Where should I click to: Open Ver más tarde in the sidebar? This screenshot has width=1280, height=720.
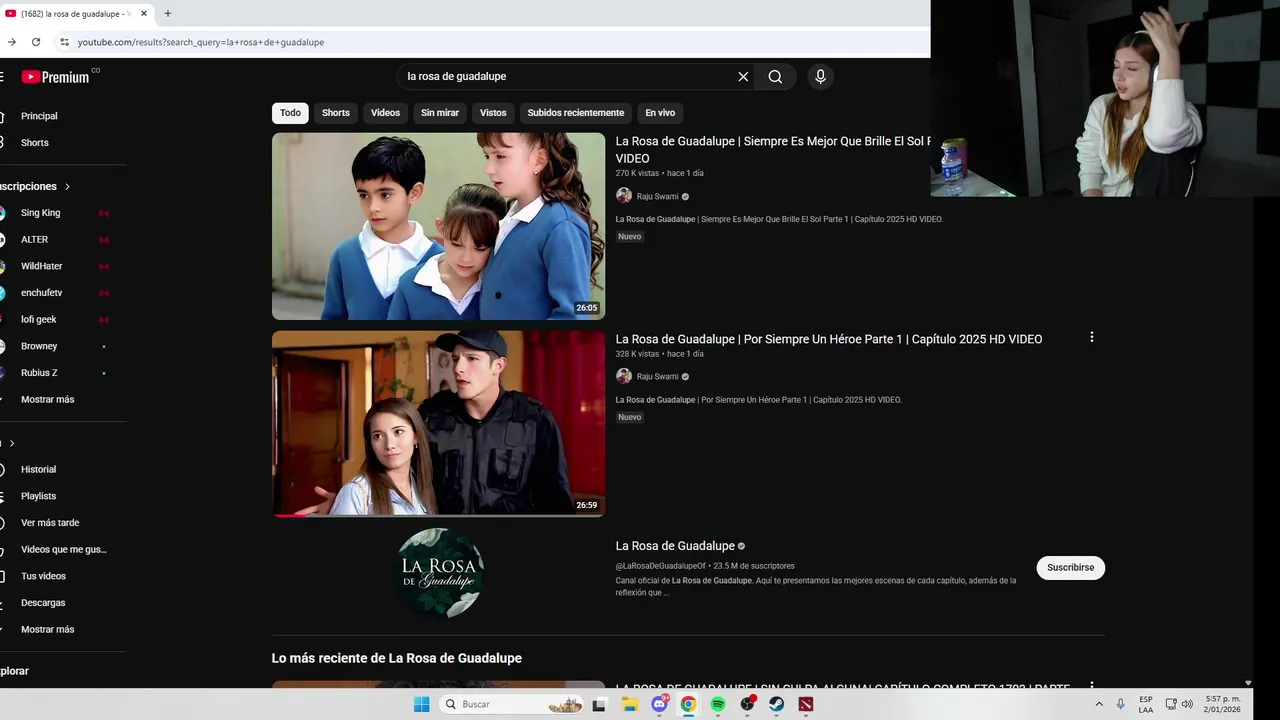click(x=50, y=523)
